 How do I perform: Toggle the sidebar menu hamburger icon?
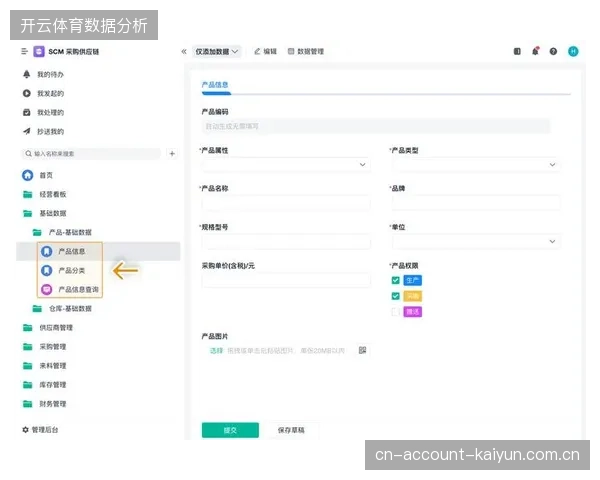coord(24,51)
